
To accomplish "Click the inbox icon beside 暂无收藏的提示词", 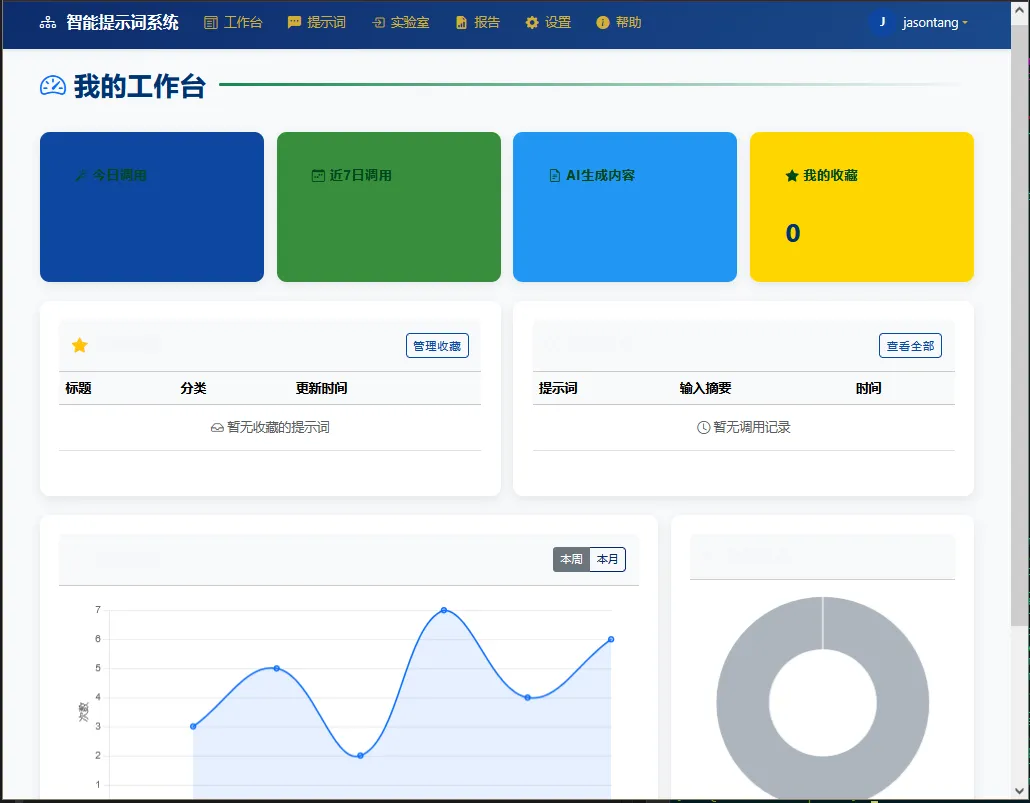I will [x=217, y=428].
